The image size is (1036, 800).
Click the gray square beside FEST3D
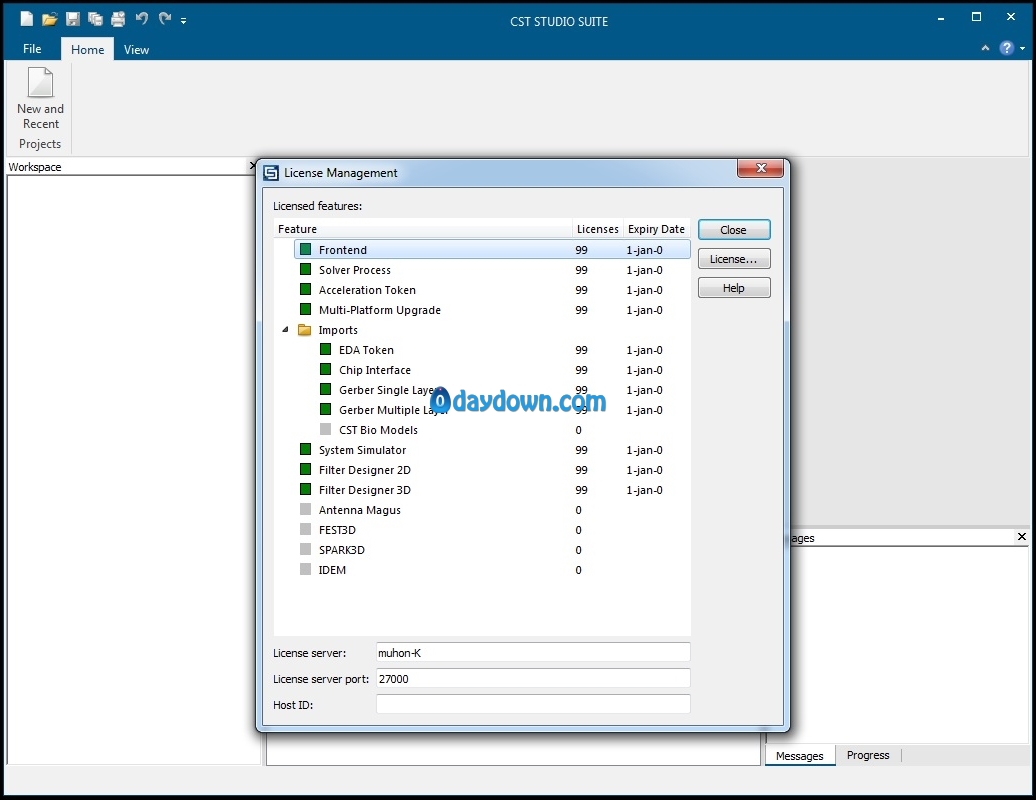(x=305, y=528)
